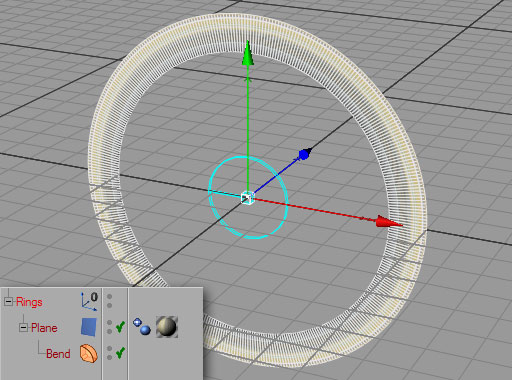Select the Phong tag on Plane
512x380 pixels.
pyautogui.click(x=142, y=327)
